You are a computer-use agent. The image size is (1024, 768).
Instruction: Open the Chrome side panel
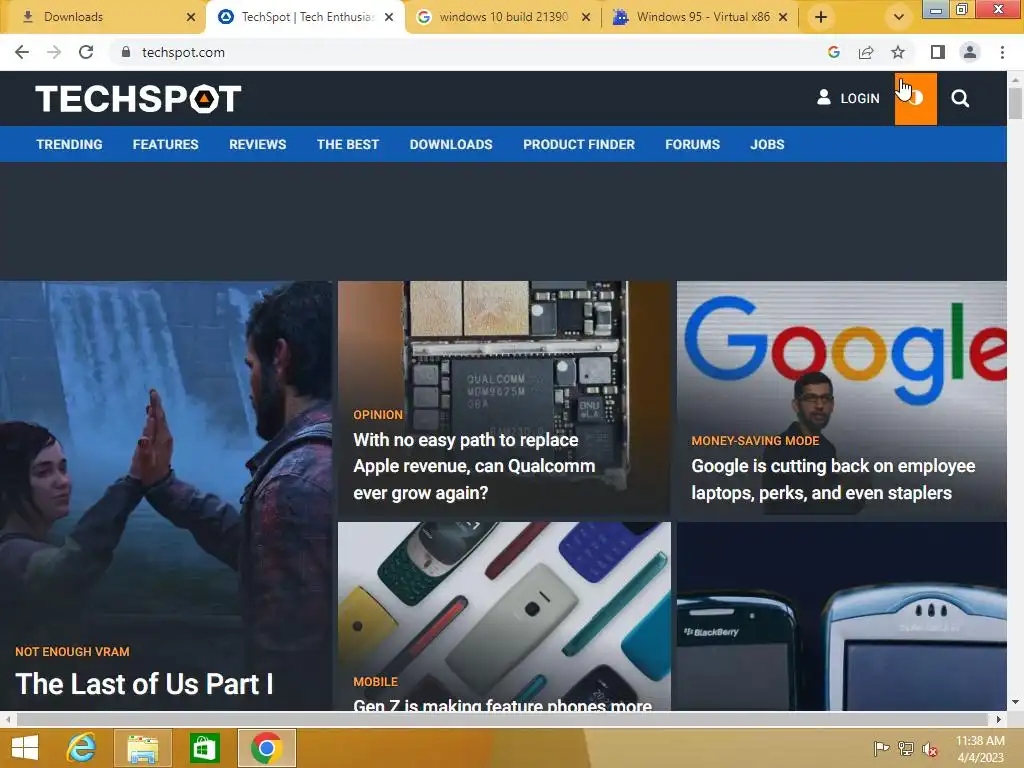[938, 52]
